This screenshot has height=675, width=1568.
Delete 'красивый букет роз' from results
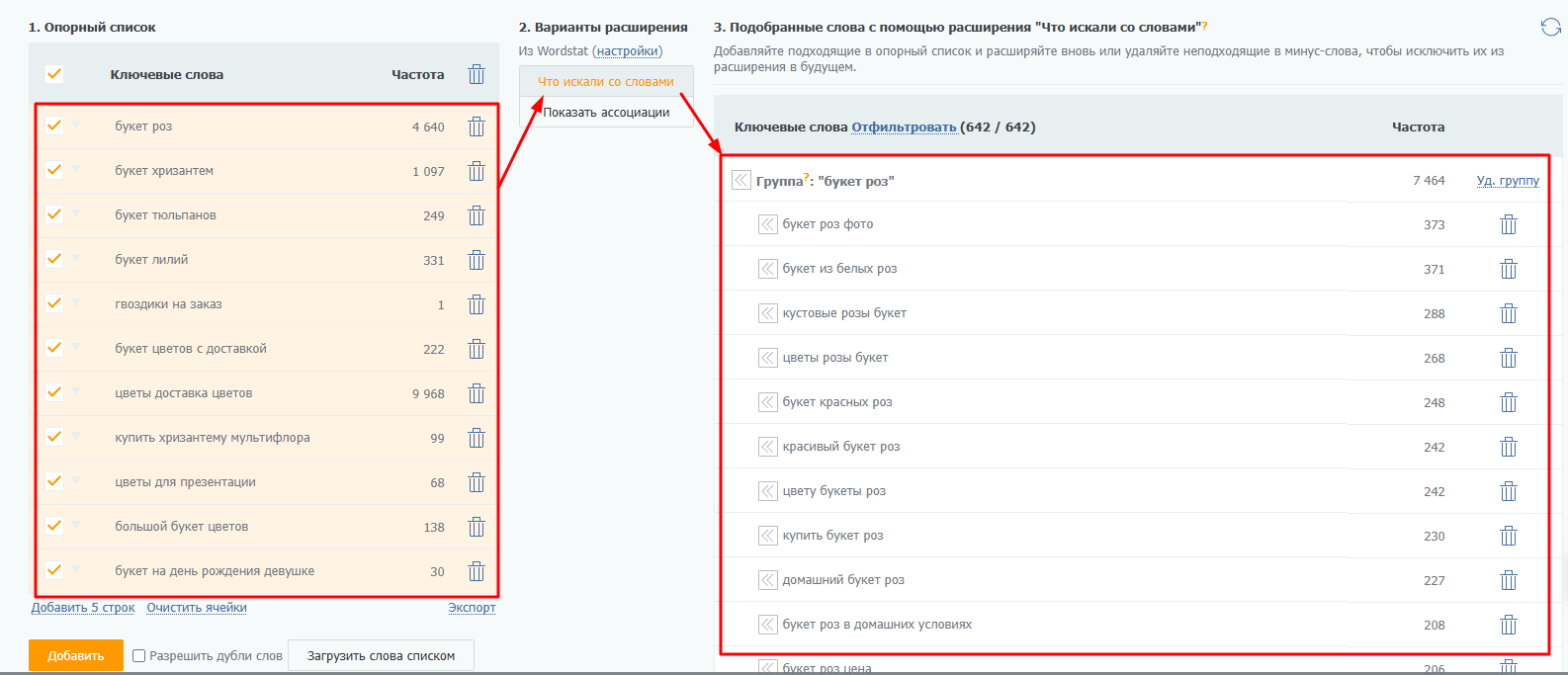pos(1508,447)
